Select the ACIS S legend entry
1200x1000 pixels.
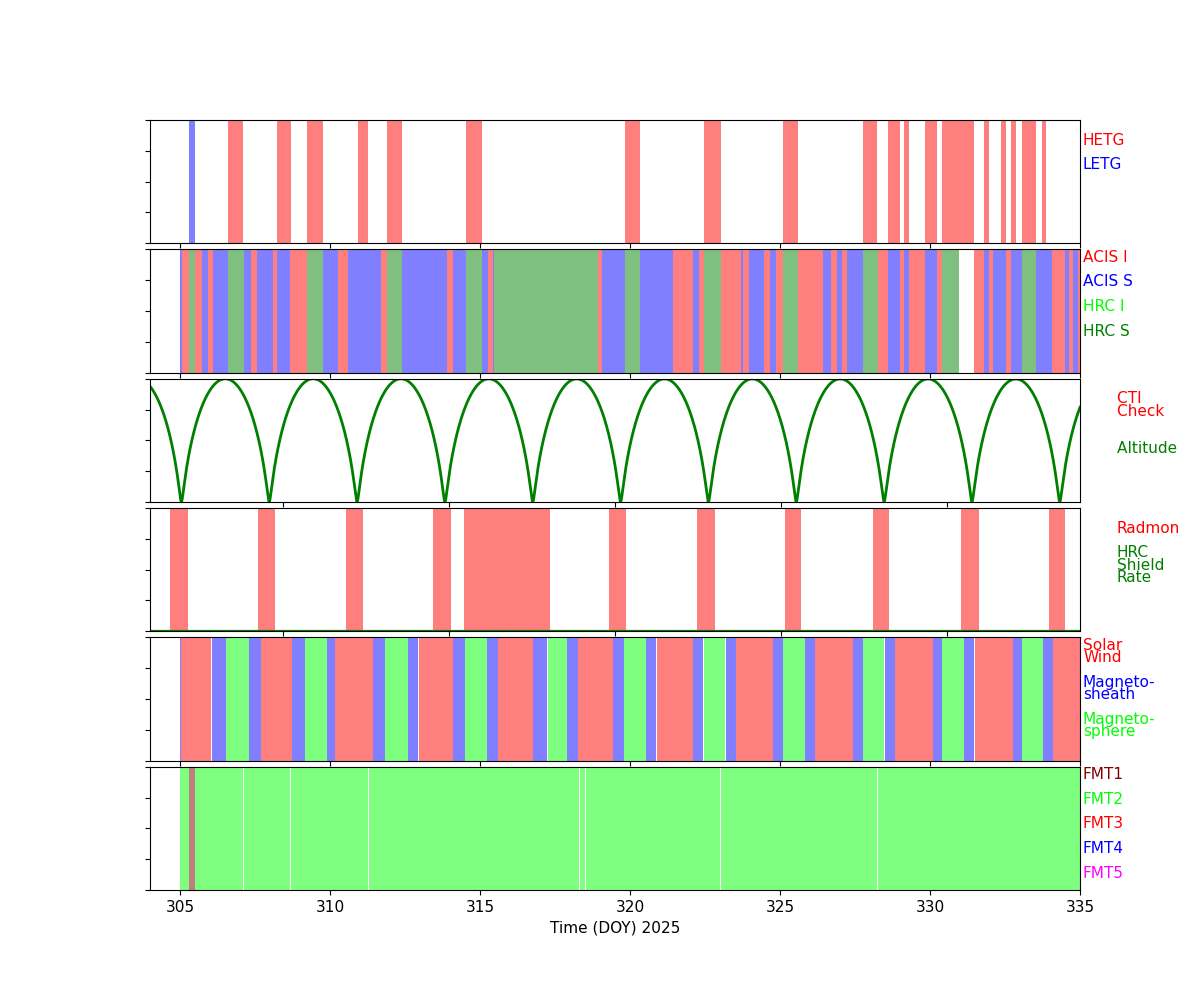click(x=1105, y=281)
